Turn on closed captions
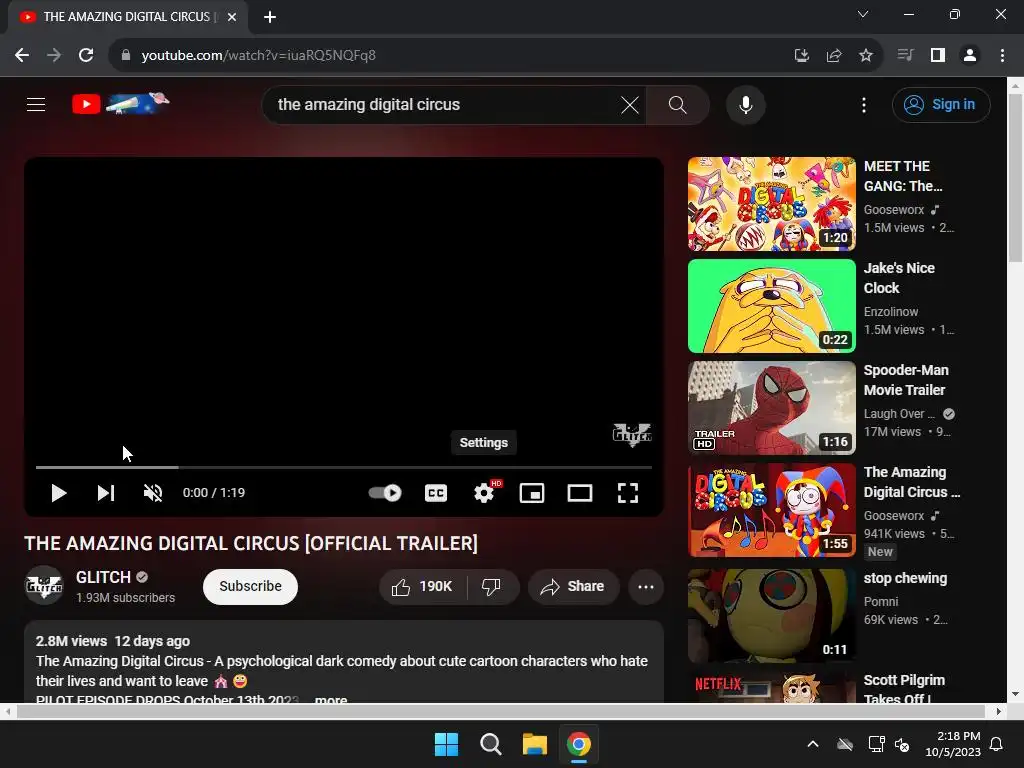The width and height of the screenshot is (1024, 768). [436, 493]
